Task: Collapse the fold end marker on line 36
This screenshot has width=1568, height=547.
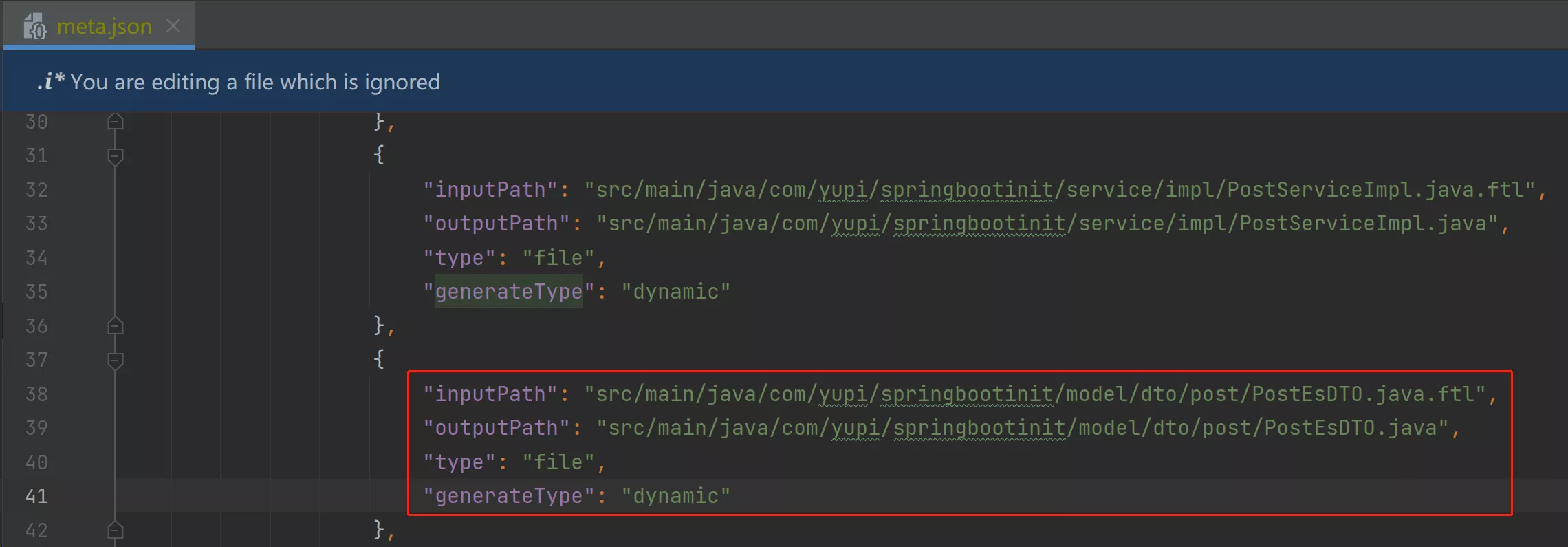Action: [116, 326]
